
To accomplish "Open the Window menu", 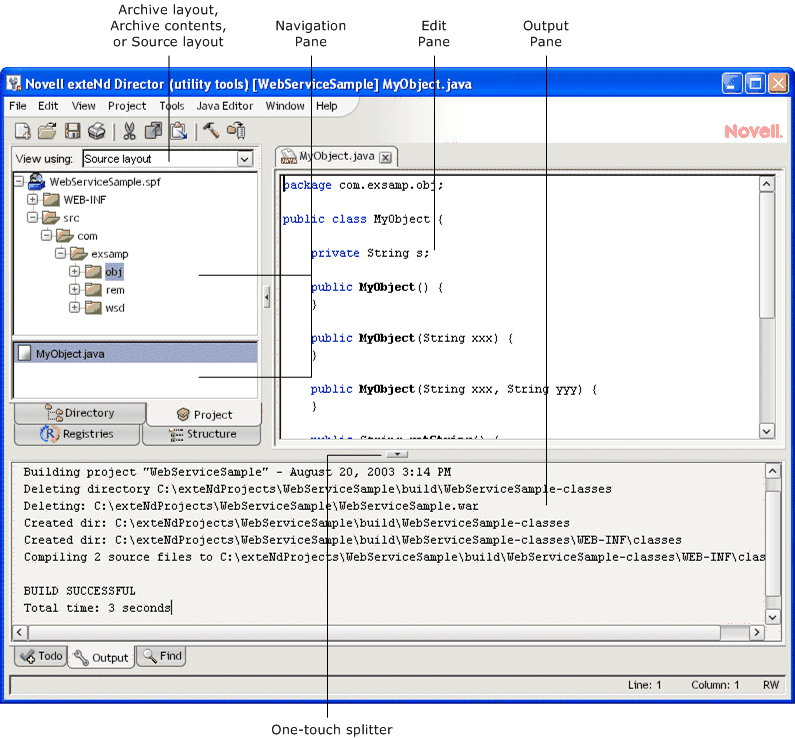I will (x=285, y=106).
